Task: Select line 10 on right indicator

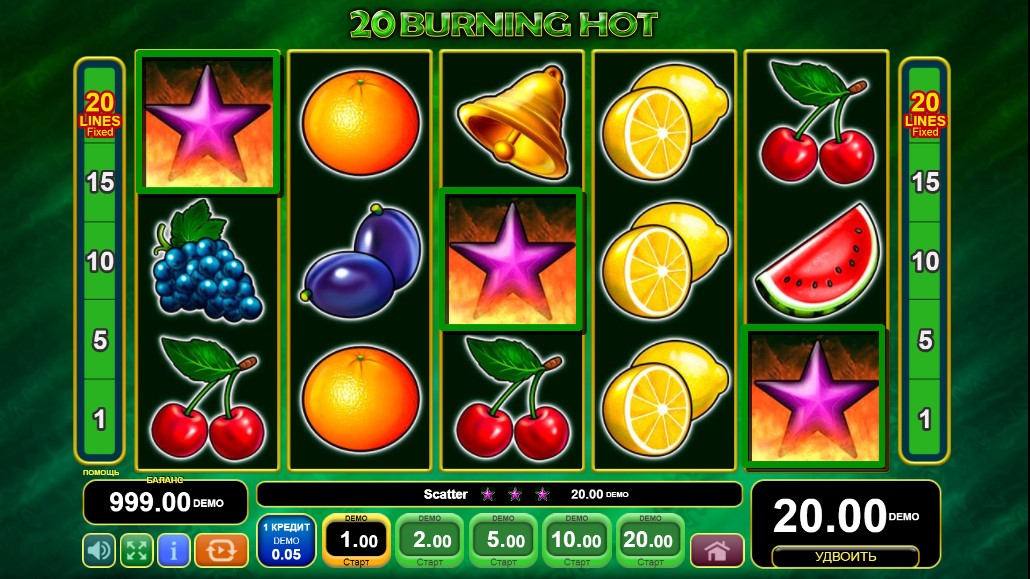Action: pyautogui.click(x=925, y=262)
